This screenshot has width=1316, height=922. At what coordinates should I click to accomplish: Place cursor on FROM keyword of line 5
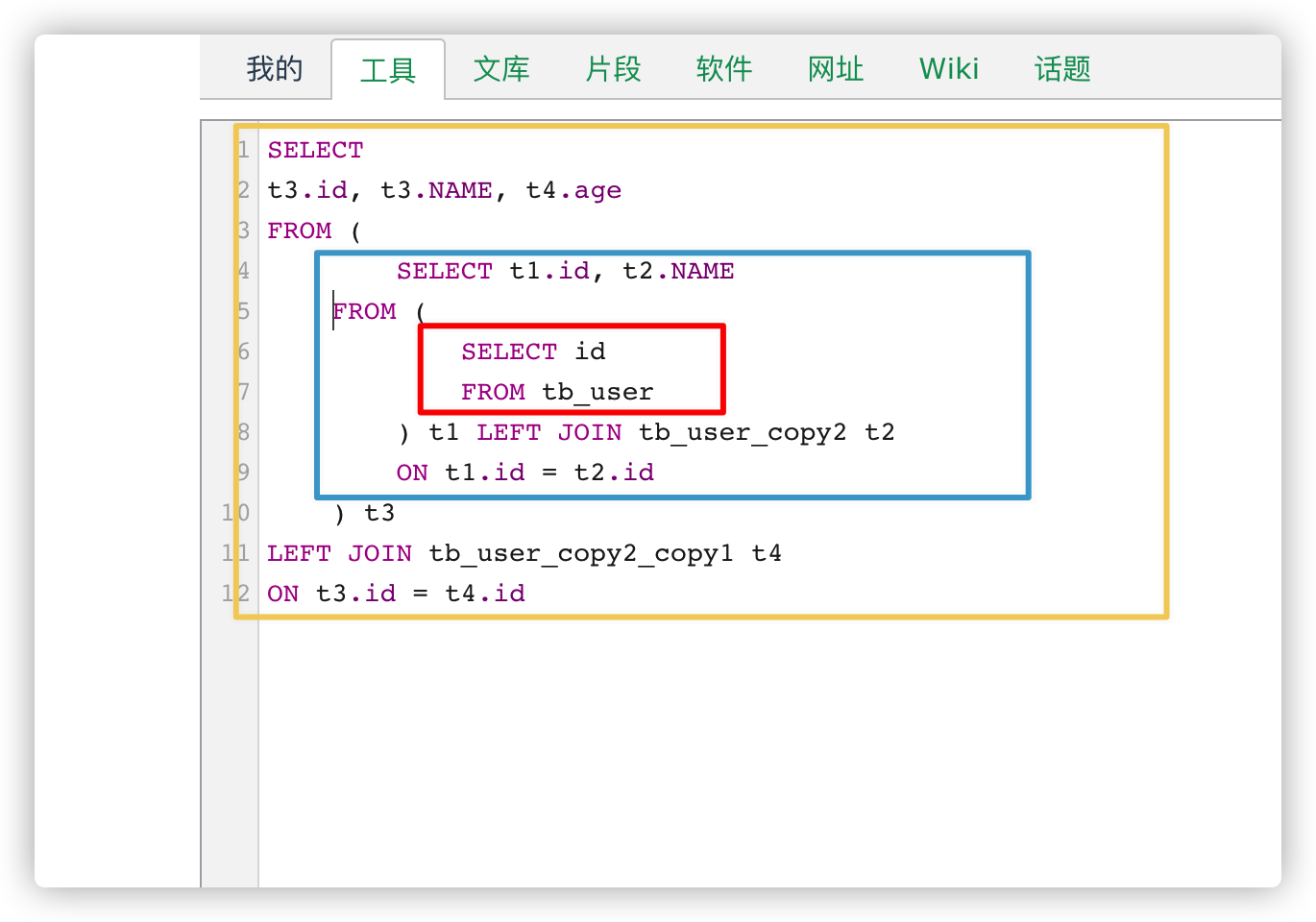tap(365, 311)
